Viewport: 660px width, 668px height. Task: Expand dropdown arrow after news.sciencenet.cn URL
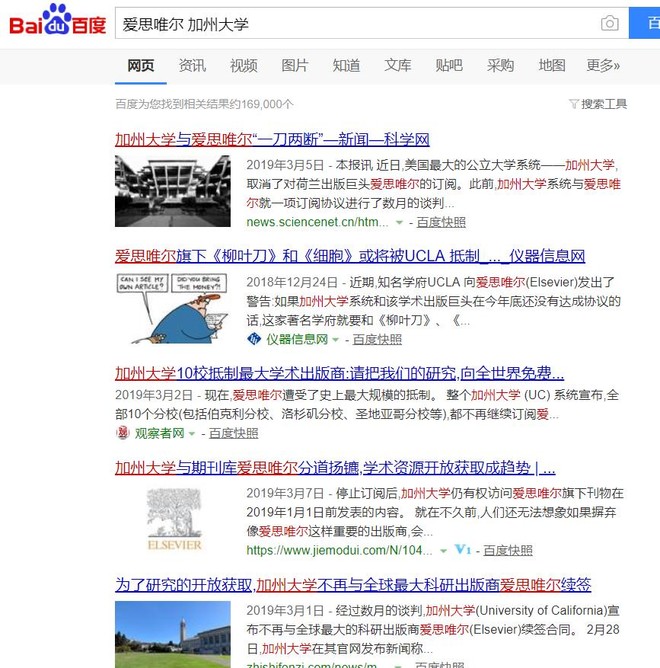coord(399,222)
